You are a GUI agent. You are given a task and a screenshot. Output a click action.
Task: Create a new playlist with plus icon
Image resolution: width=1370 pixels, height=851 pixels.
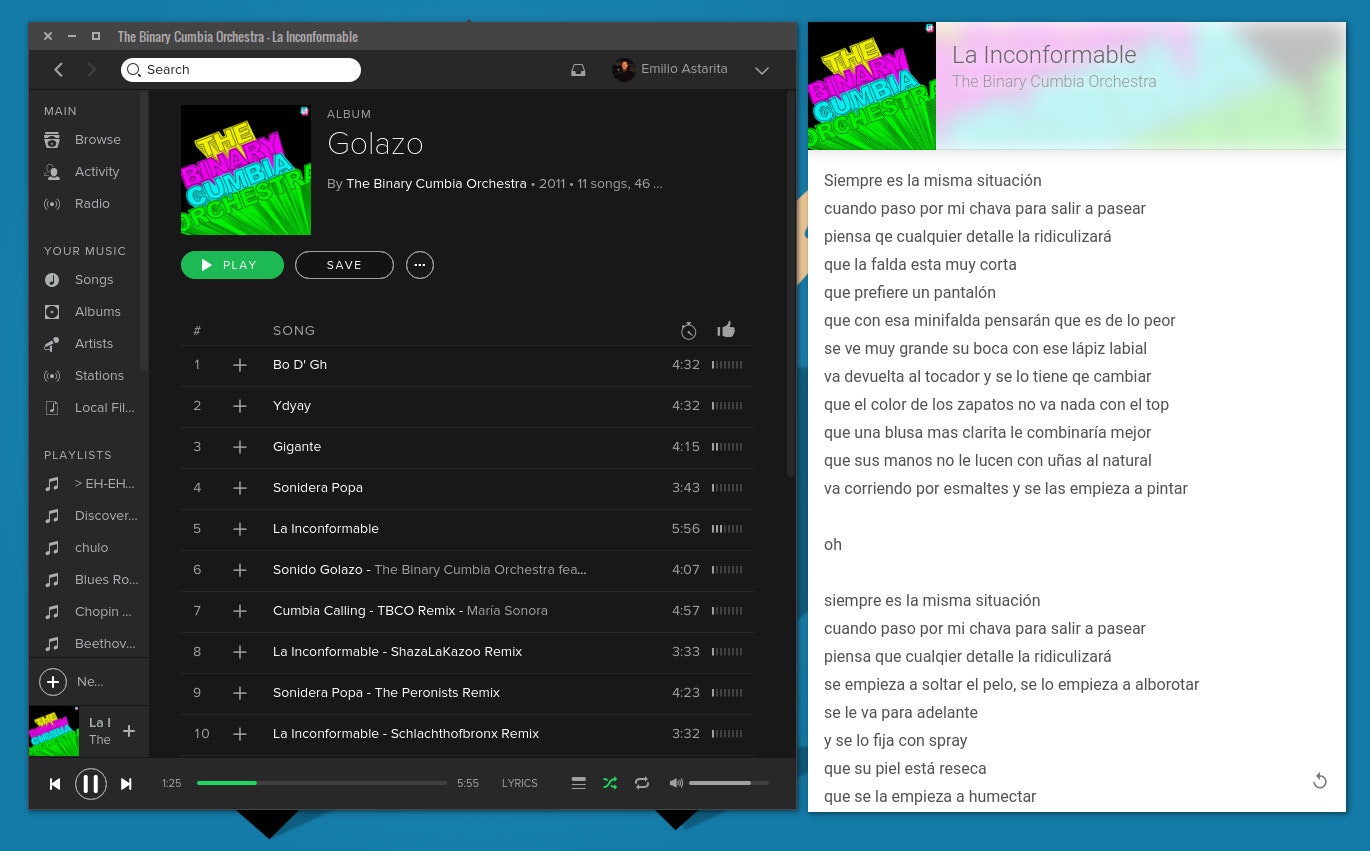tap(53, 682)
